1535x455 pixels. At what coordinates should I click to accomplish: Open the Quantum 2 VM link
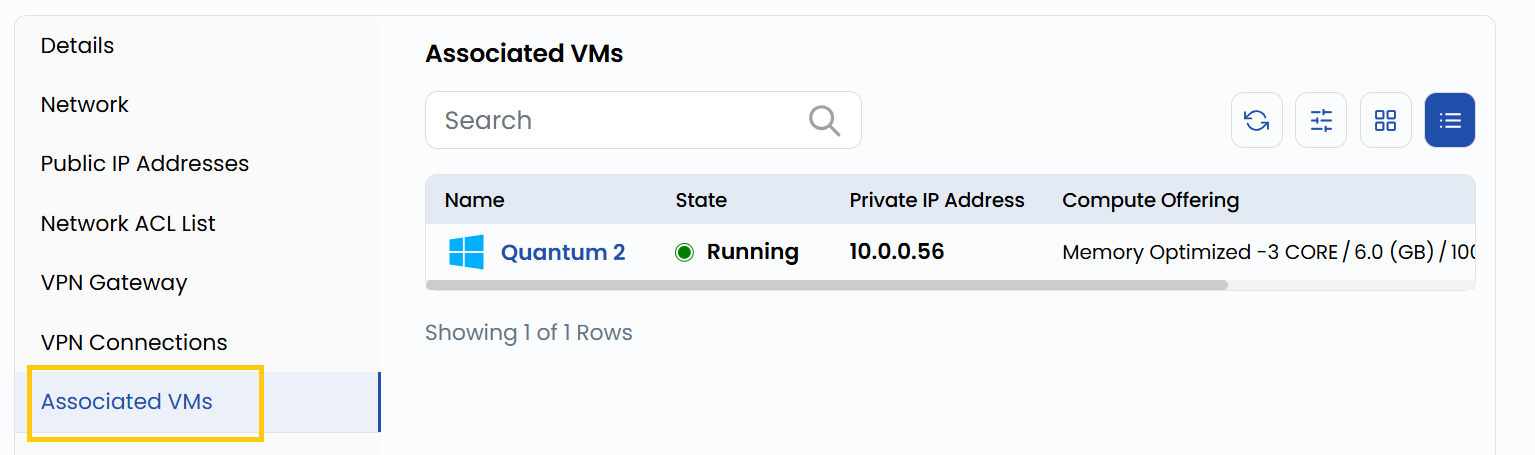pyautogui.click(x=563, y=252)
